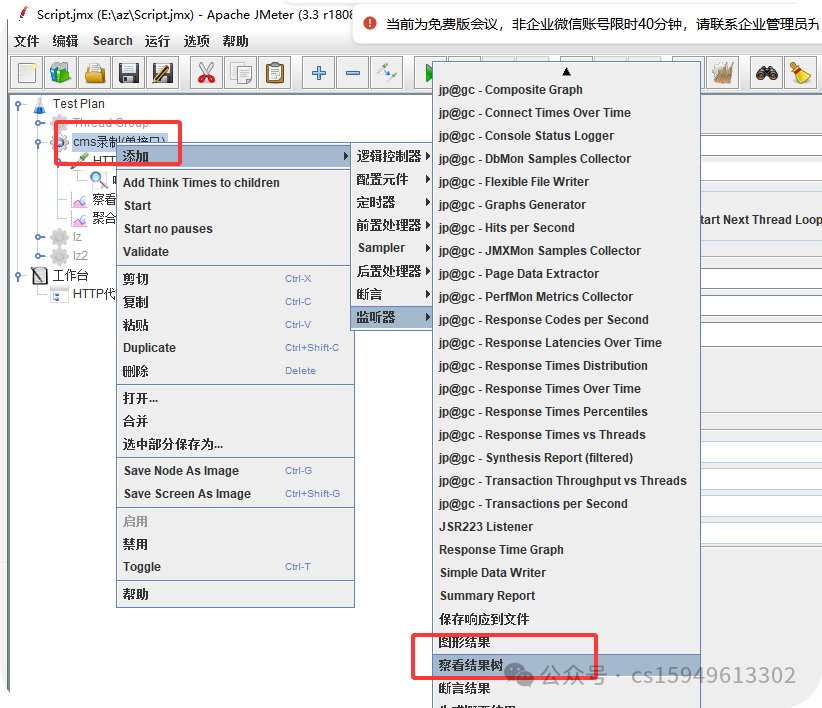Click the HTTP proxy server icon under workbench
The image size is (822, 708).
[59, 295]
